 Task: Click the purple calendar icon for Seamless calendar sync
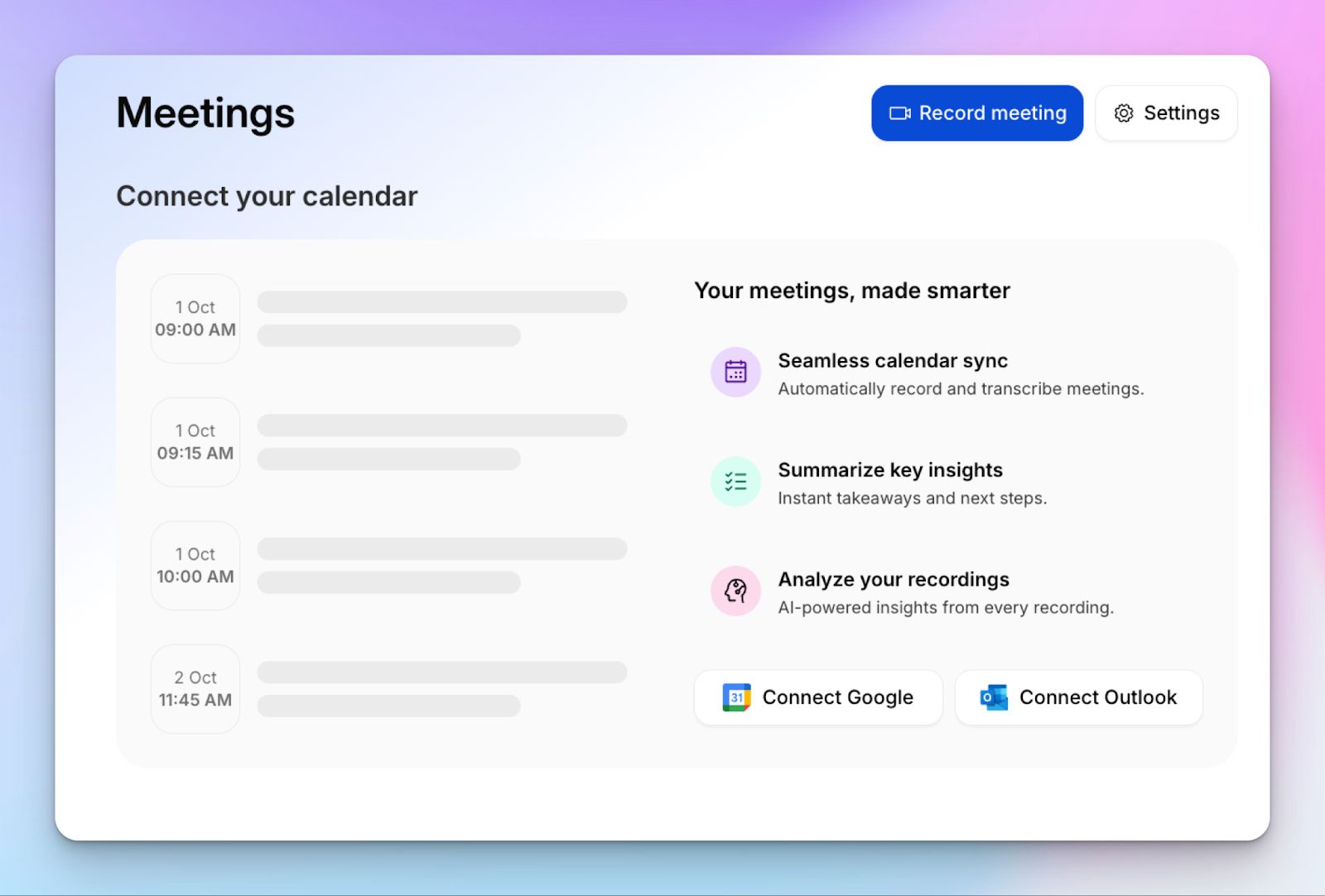[x=735, y=373]
